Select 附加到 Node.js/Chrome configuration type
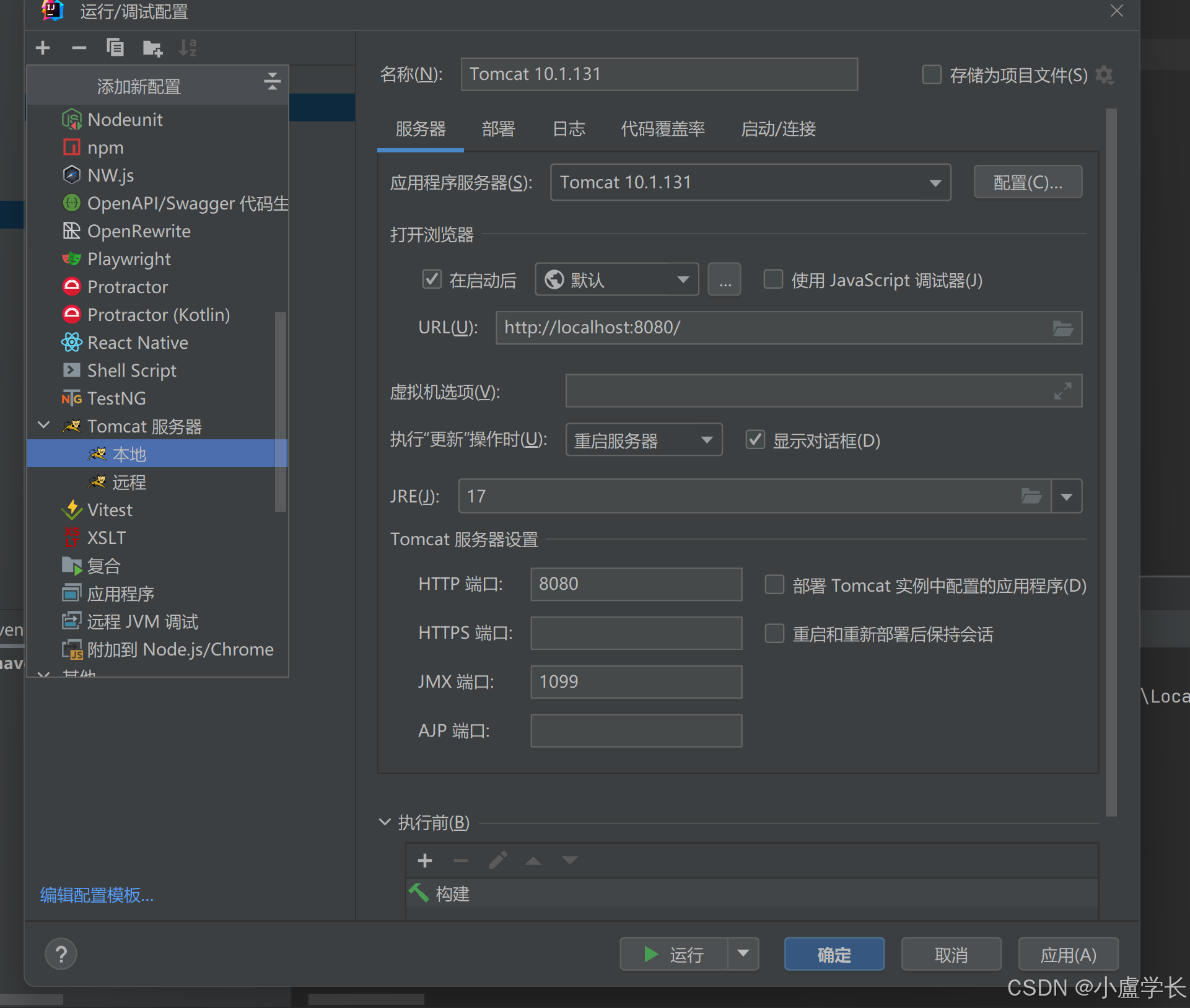1190x1008 pixels. (158, 649)
